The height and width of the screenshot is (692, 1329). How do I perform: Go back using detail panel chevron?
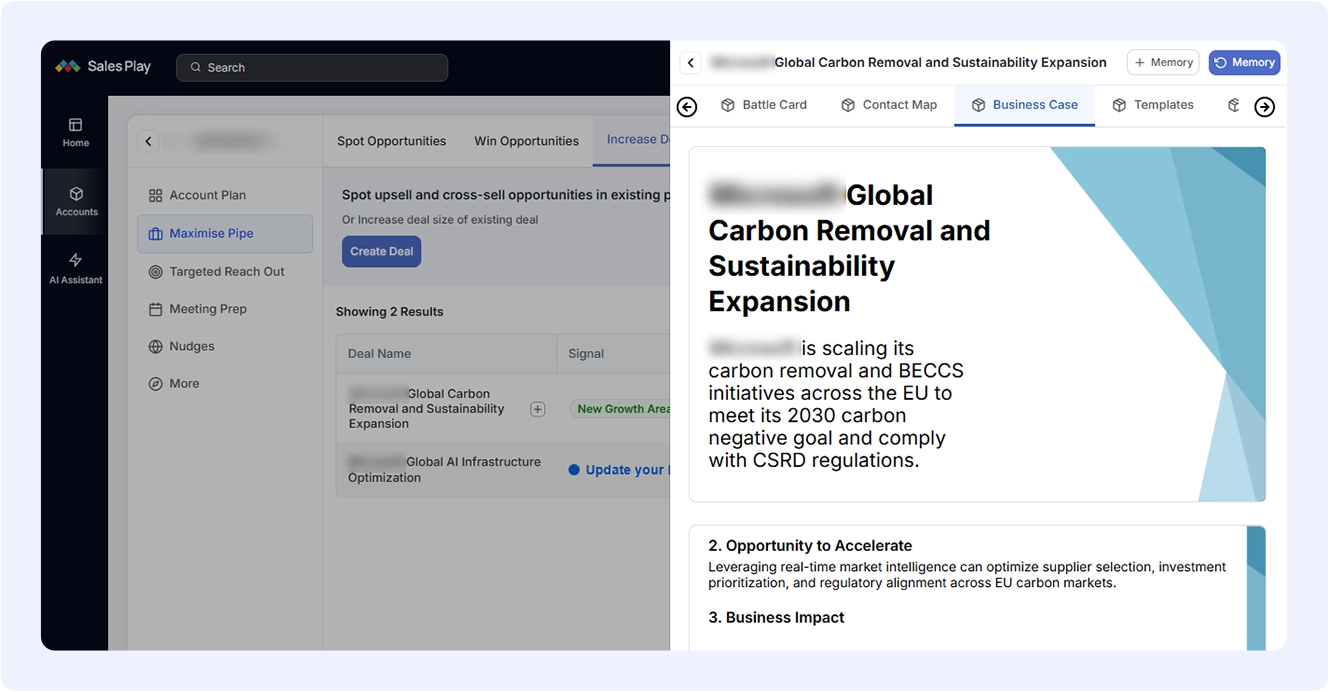pos(691,63)
